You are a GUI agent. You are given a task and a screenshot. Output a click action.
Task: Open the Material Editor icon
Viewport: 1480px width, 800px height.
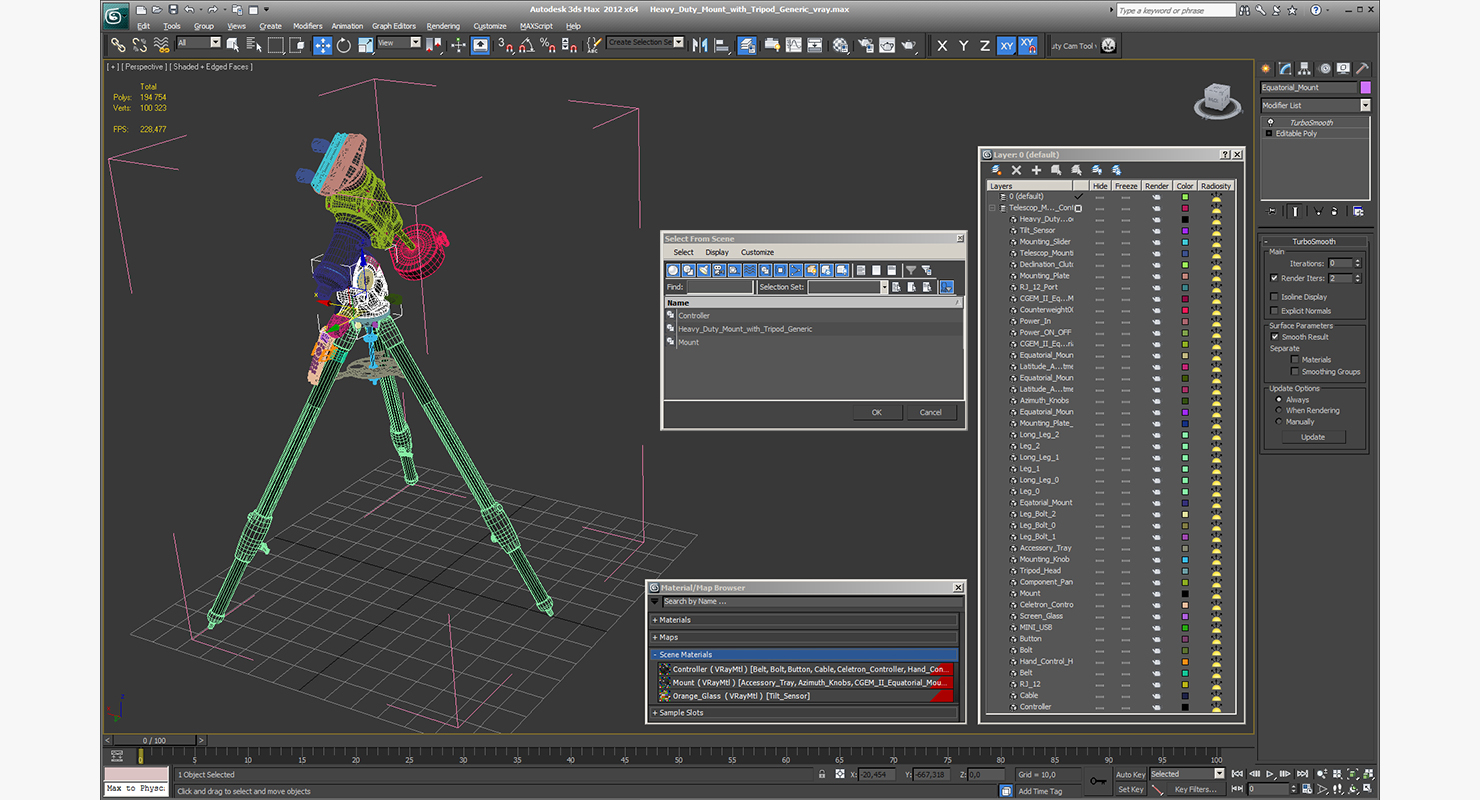(x=841, y=45)
